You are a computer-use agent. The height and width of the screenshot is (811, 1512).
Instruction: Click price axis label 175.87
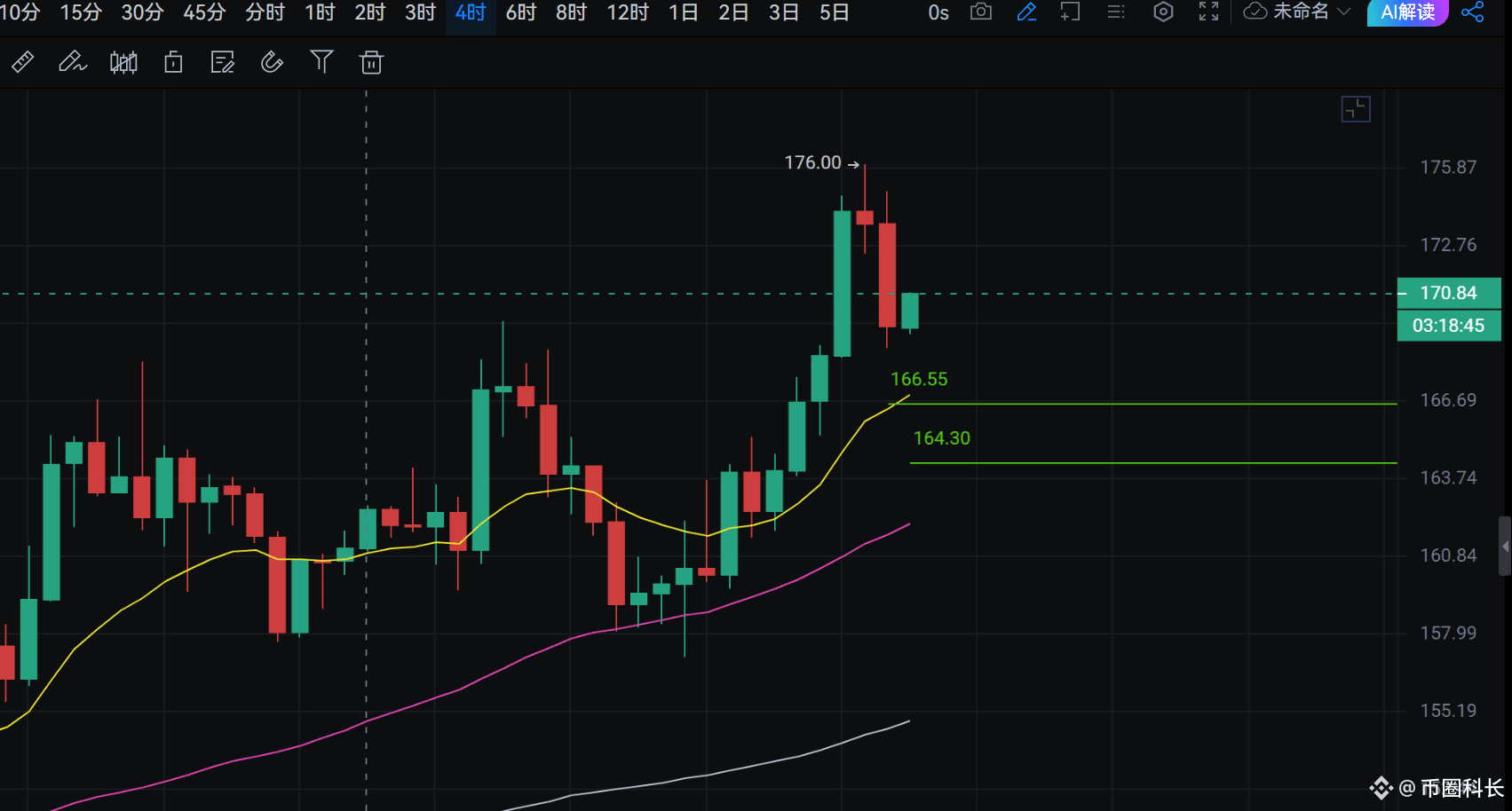coord(1448,167)
